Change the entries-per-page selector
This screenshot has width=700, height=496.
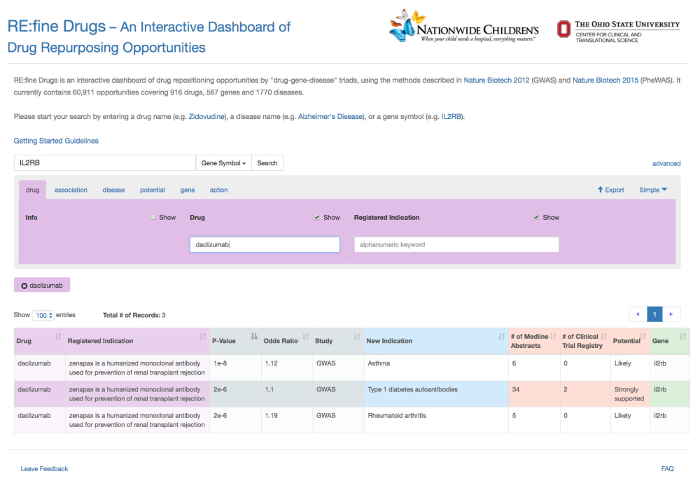[43, 315]
